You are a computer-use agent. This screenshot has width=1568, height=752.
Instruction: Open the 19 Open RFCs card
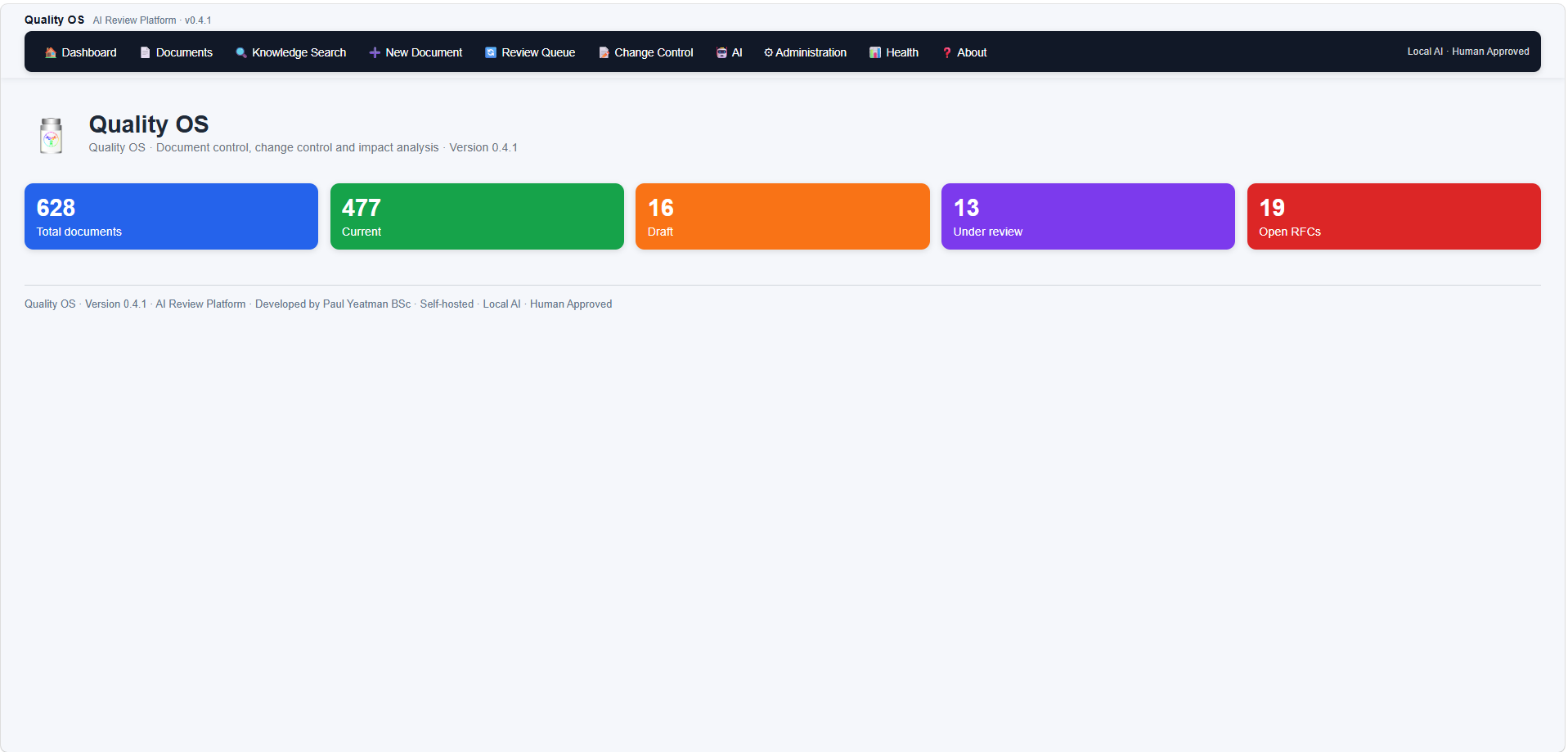pos(1394,216)
